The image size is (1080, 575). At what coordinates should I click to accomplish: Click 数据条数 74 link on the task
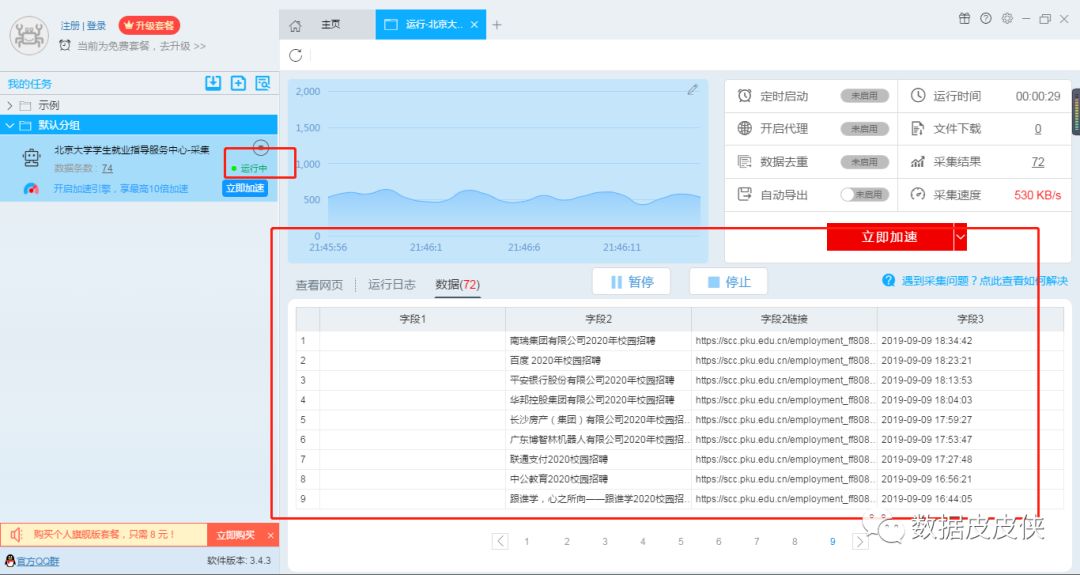[x=107, y=168]
